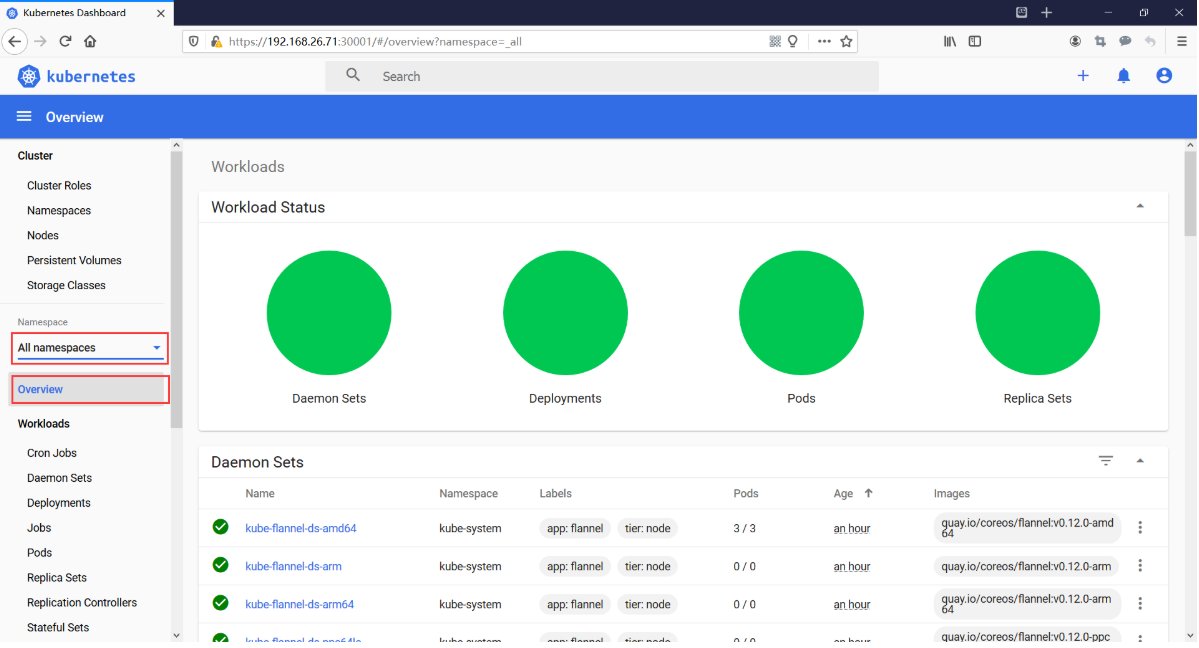Screen dimensions: 1199x648
Task: Click Cluster section heading in sidebar
Action: (x=35, y=155)
